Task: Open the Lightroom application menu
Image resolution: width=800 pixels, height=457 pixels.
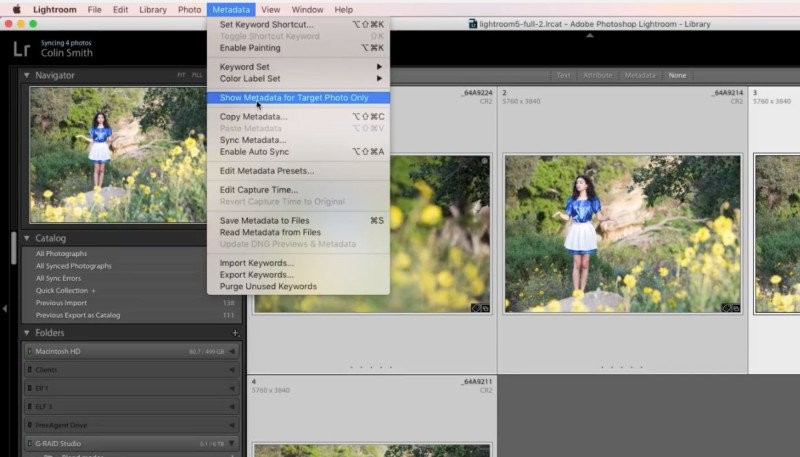Action: coord(55,10)
